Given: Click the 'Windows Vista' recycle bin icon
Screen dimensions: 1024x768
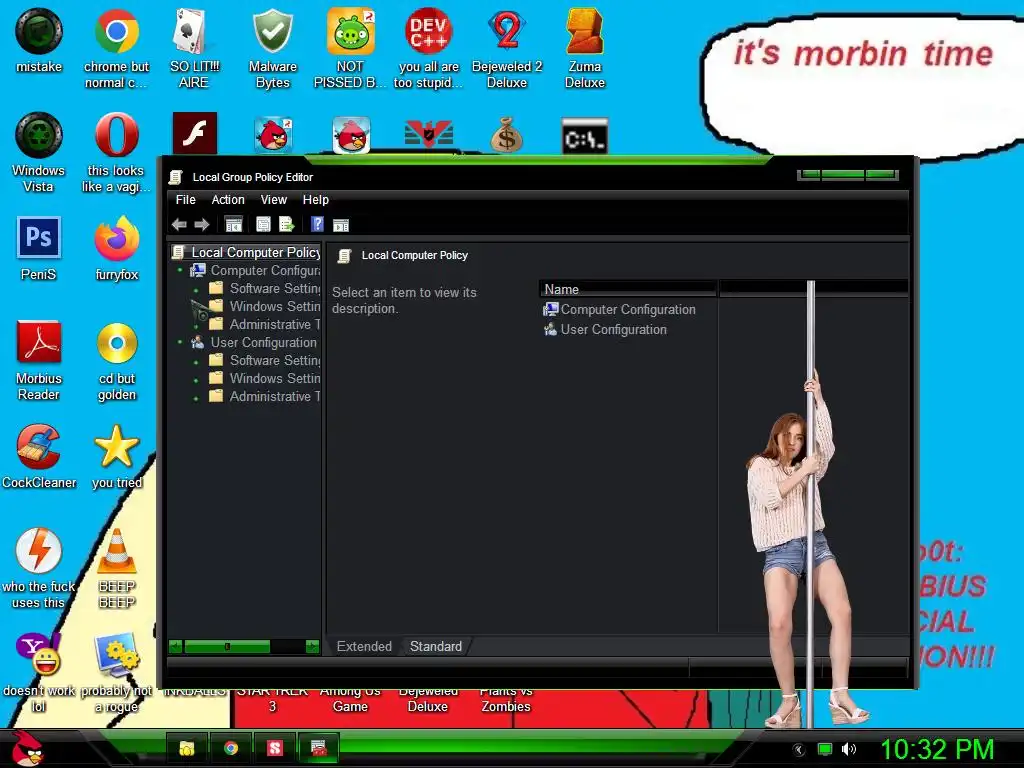Looking at the screenshot, I should click(39, 152).
